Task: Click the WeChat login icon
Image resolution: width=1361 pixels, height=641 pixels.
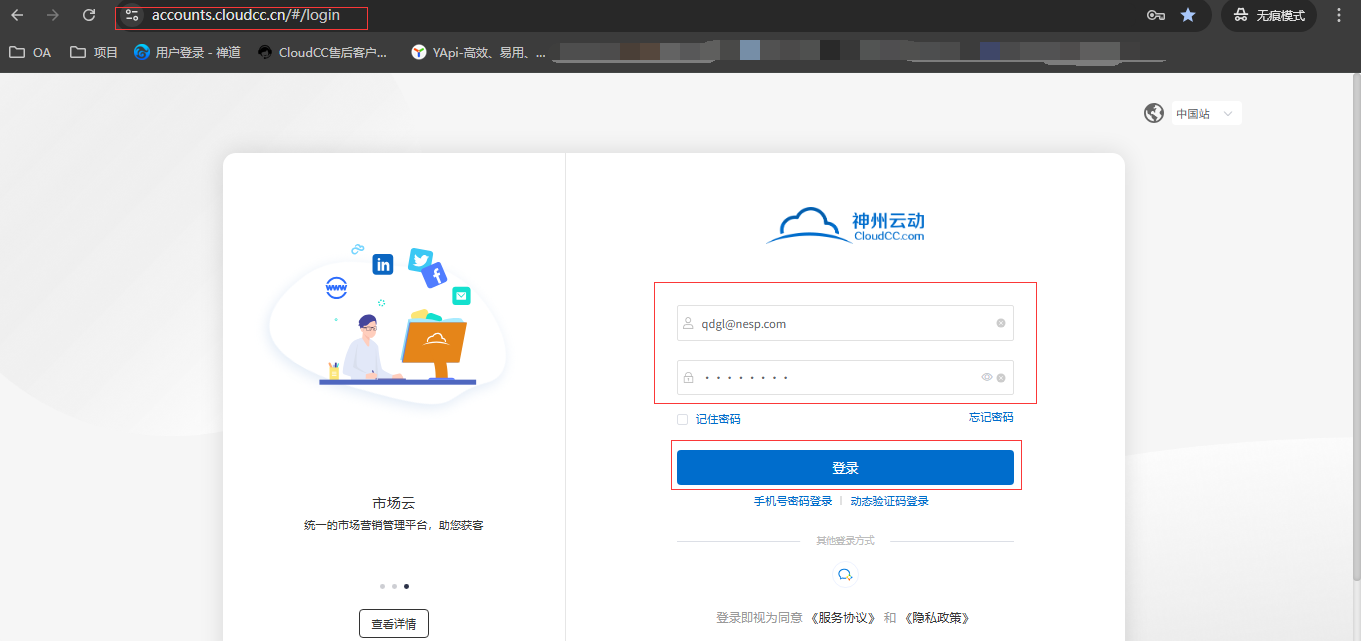Action: click(845, 574)
